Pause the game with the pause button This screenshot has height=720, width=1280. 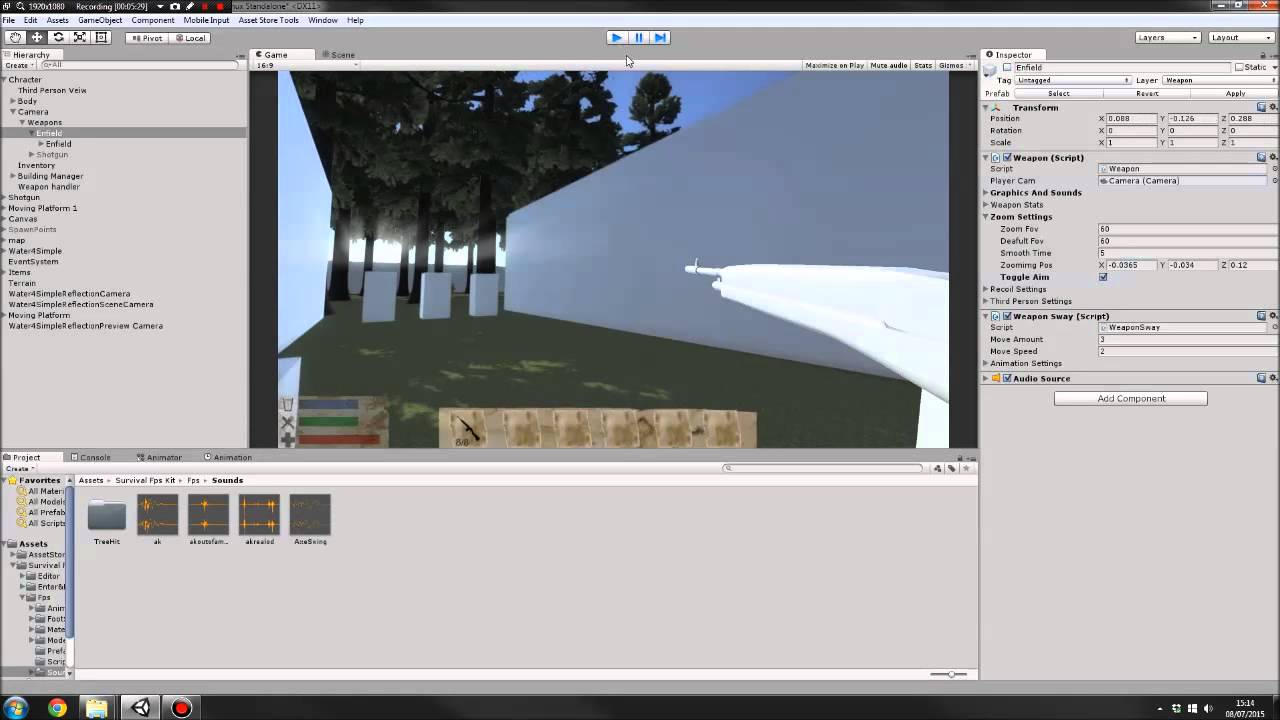click(x=638, y=38)
